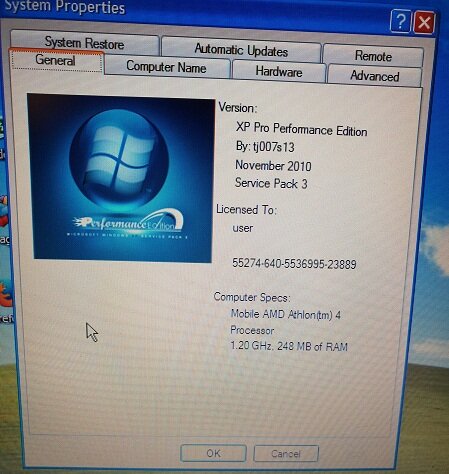
Task: Click the product ID number 55274-640-5536995-23889
Action: click(294, 264)
